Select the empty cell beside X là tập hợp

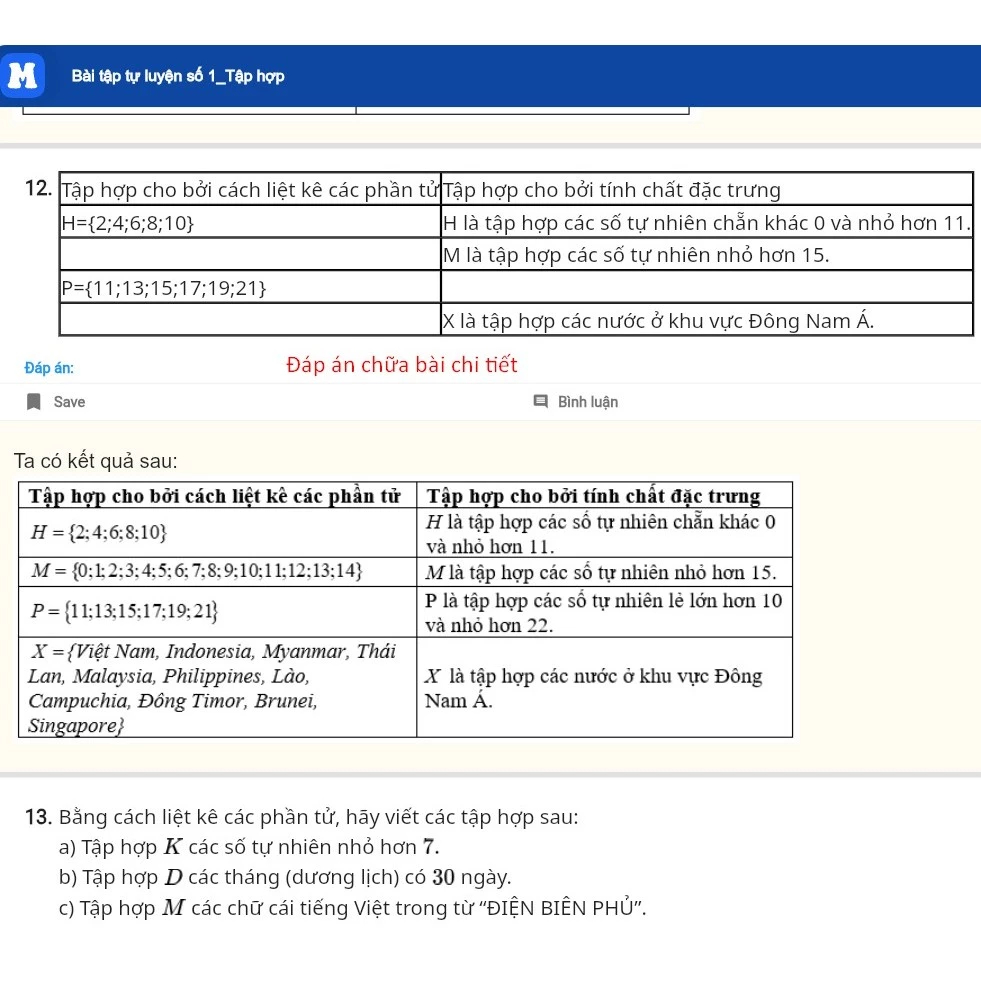250,320
